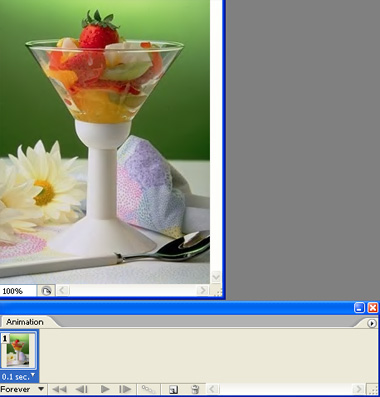Open the Forever looping options dropdown
This screenshot has height=397, width=380.
click(23, 389)
